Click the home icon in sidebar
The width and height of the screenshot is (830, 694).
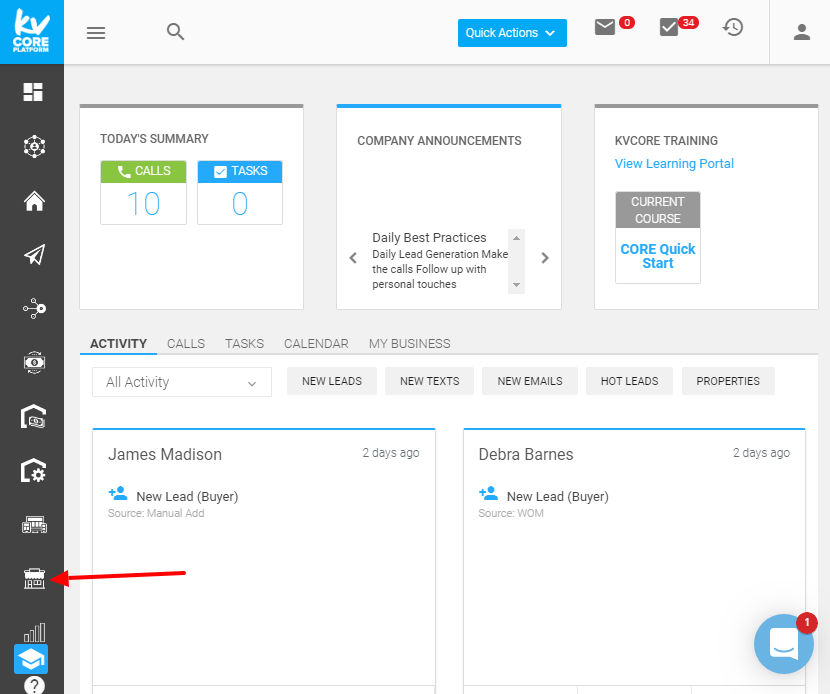tap(34, 201)
